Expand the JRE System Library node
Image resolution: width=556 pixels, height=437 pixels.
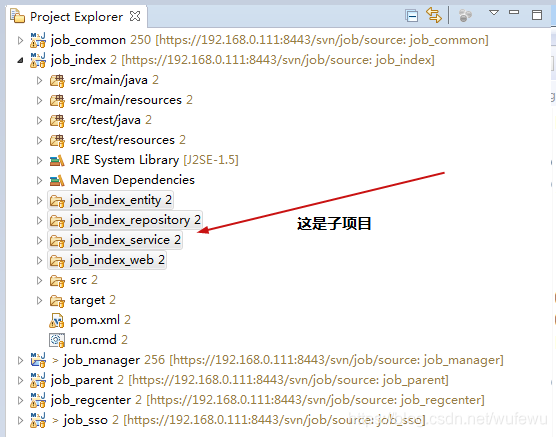pyautogui.click(x=39, y=160)
